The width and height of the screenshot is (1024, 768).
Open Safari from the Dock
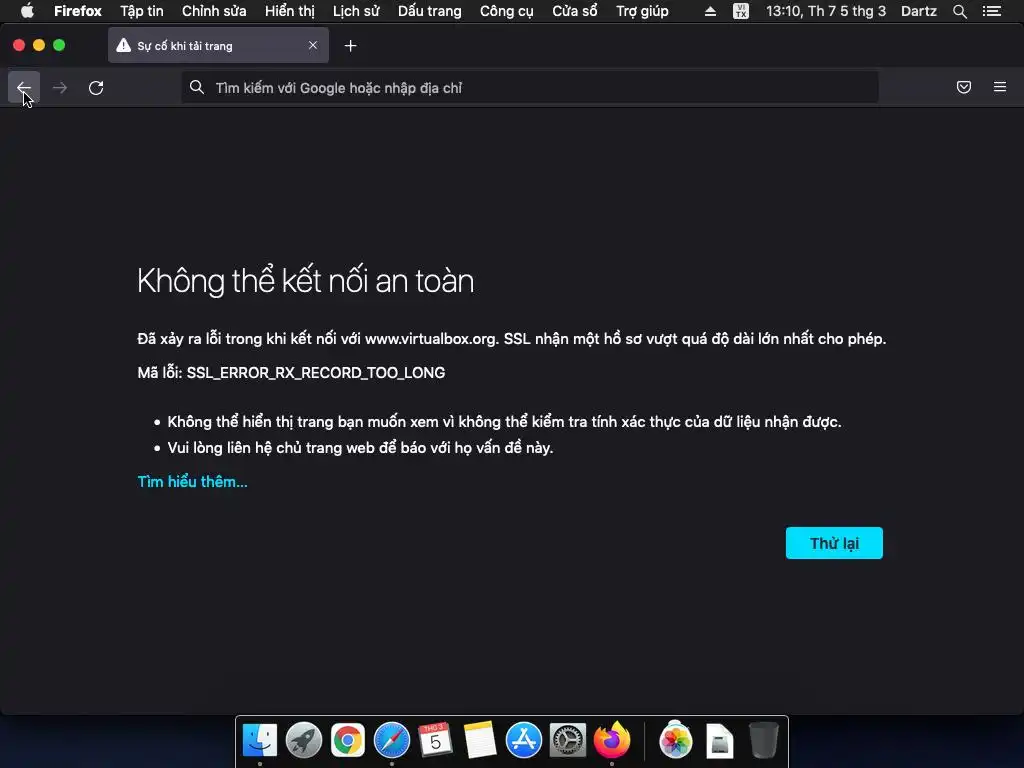391,741
